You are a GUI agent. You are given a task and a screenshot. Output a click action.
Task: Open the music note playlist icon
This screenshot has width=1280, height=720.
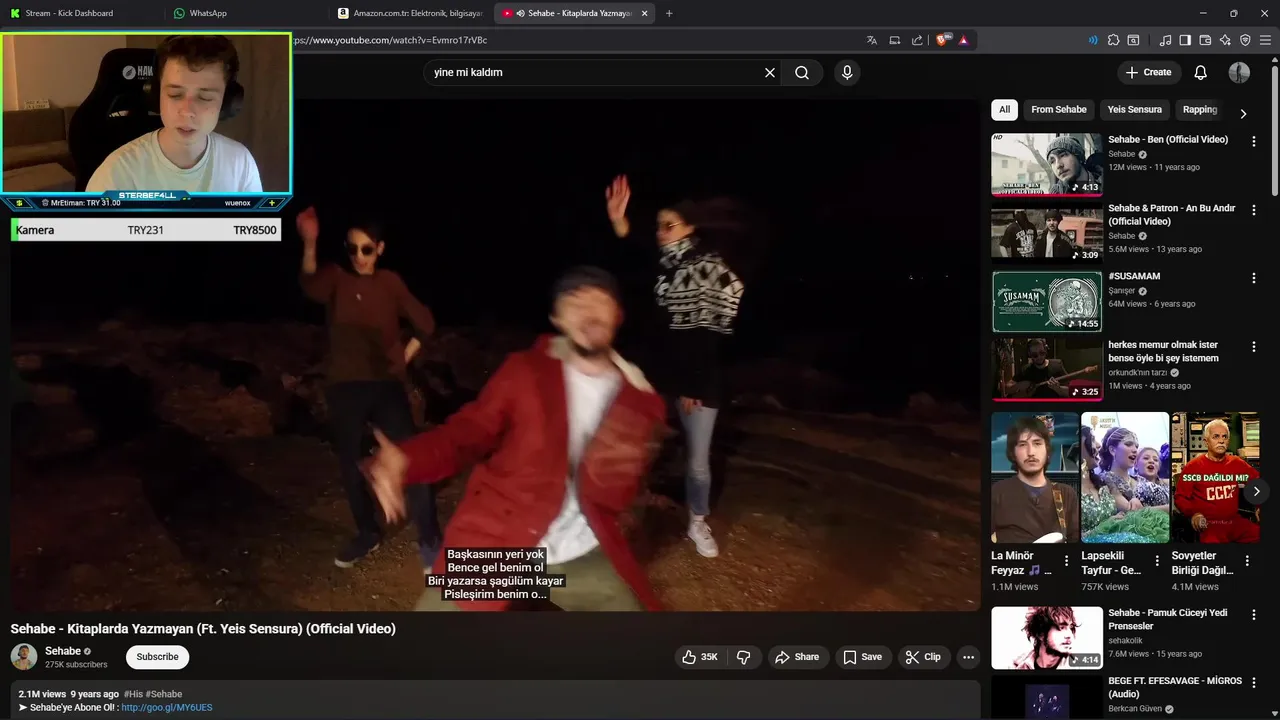pyautogui.click(x=1165, y=40)
